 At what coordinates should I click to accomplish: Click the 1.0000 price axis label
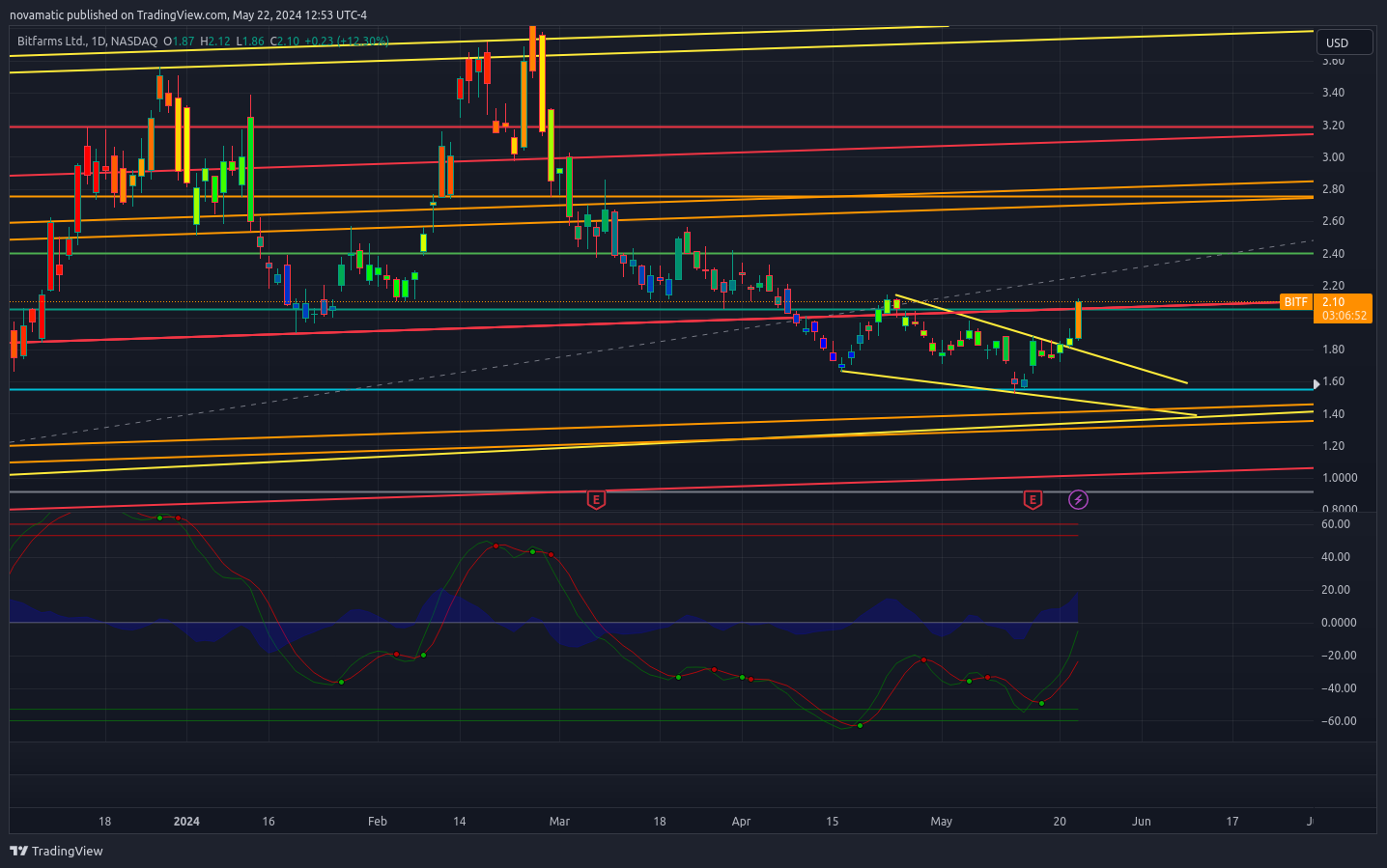point(1339,478)
